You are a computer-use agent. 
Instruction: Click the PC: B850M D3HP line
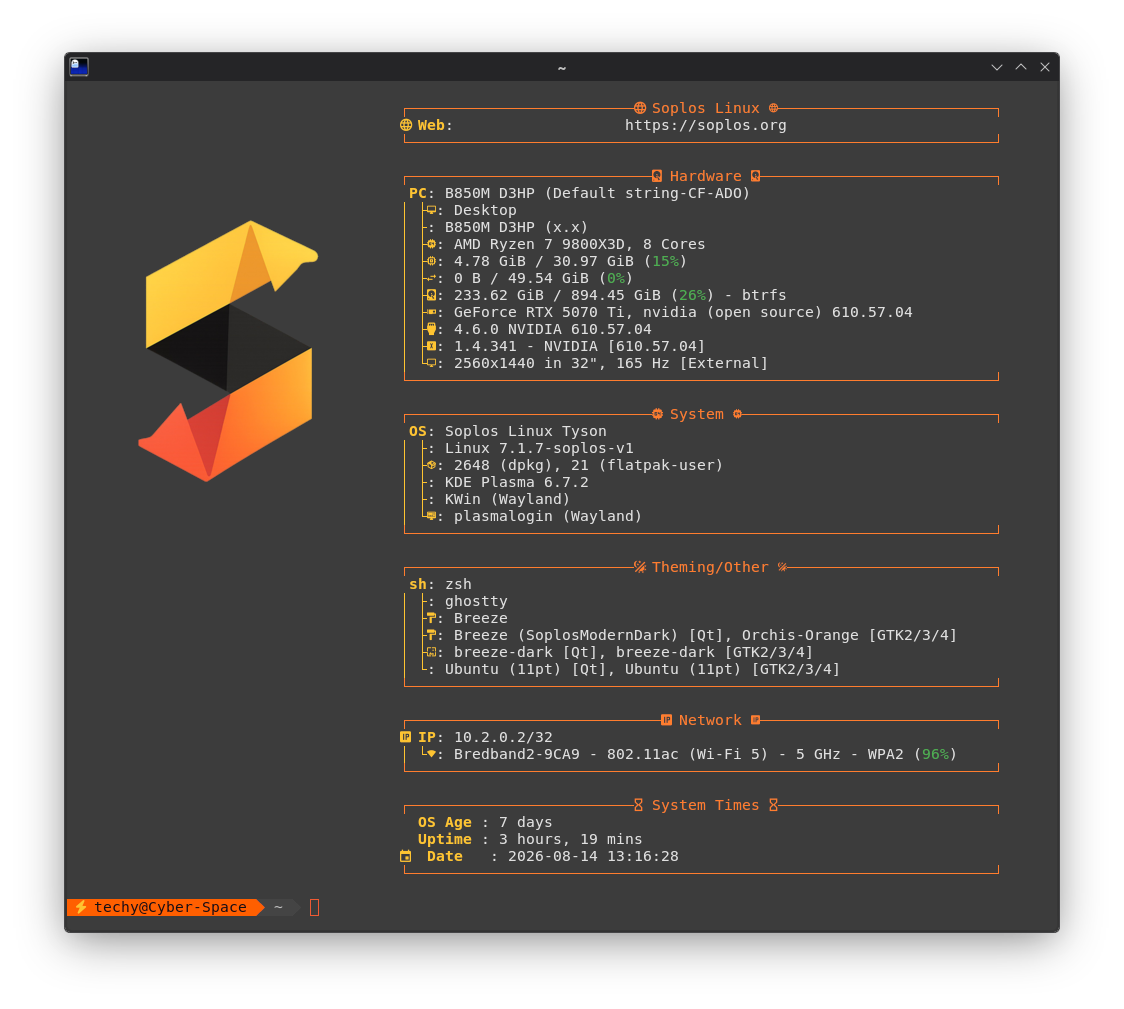point(579,193)
